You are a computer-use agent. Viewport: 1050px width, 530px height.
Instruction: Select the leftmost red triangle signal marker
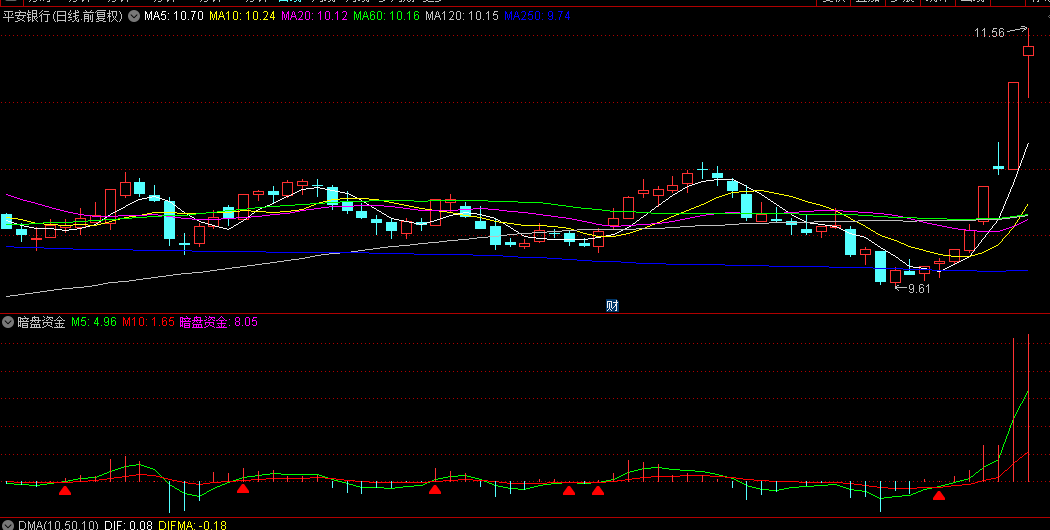click(x=64, y=490)
